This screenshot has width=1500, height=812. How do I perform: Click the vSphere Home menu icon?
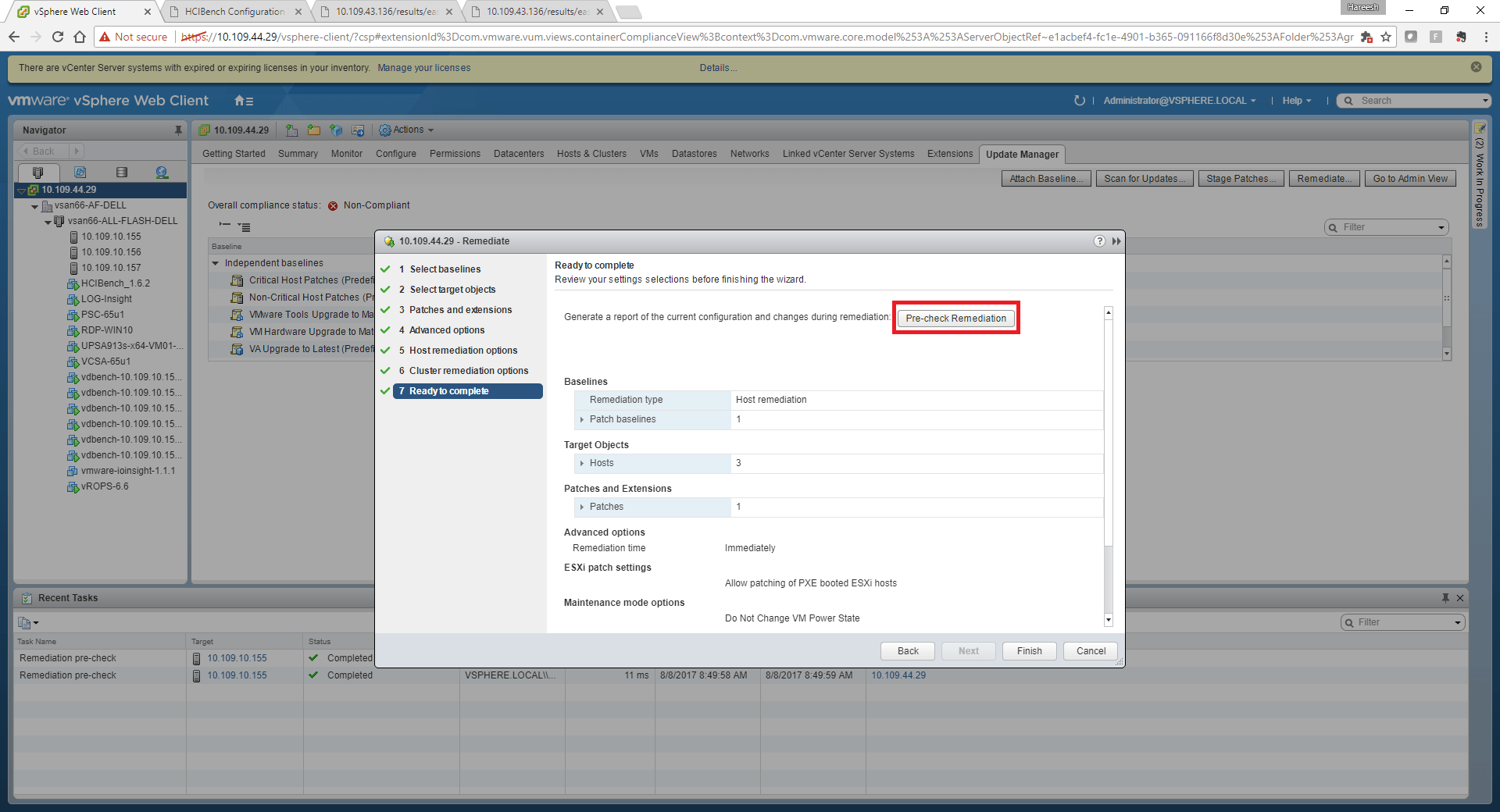pos(244,101)
